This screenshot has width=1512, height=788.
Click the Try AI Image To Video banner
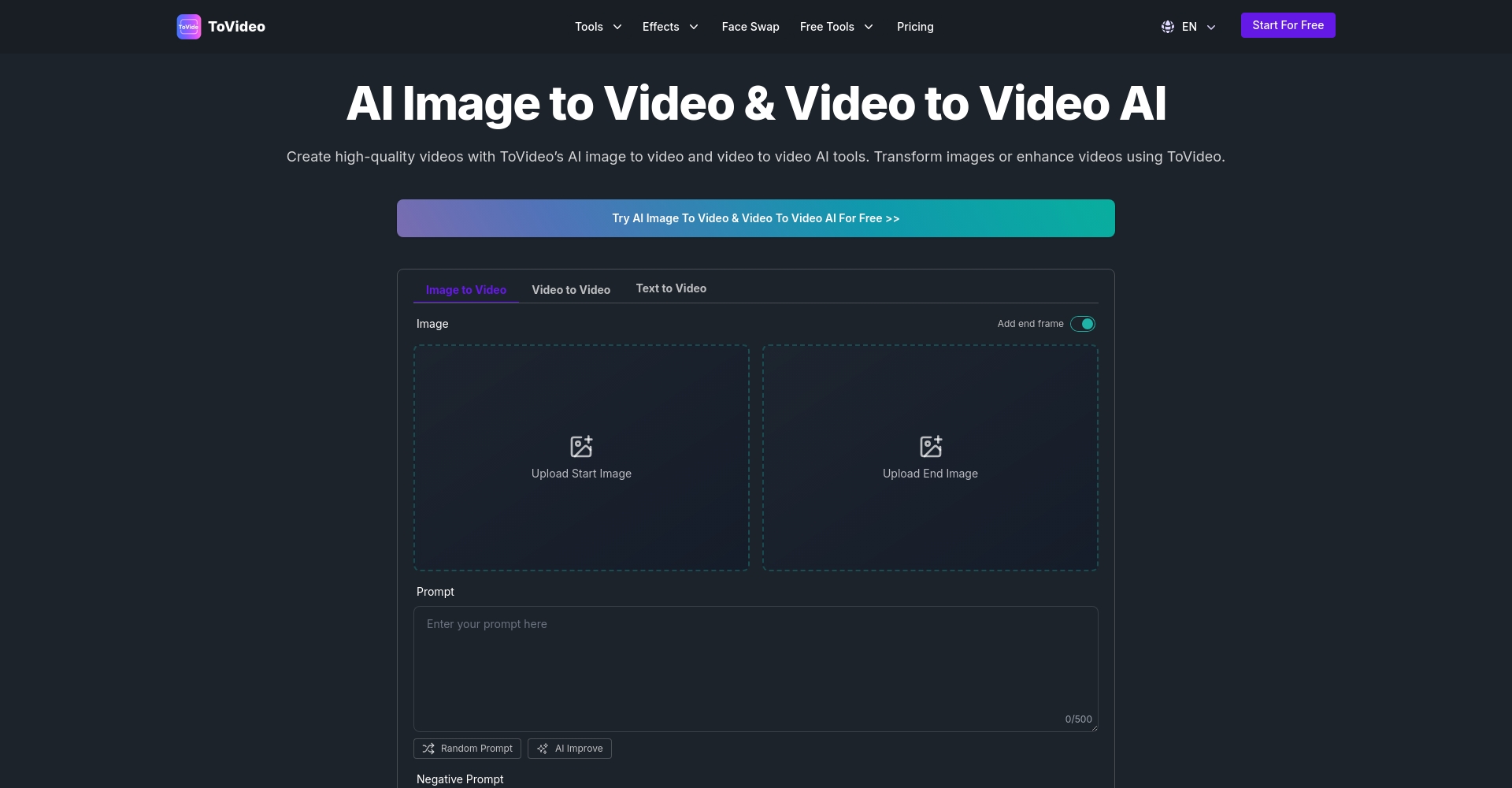(x=756, y=218)
